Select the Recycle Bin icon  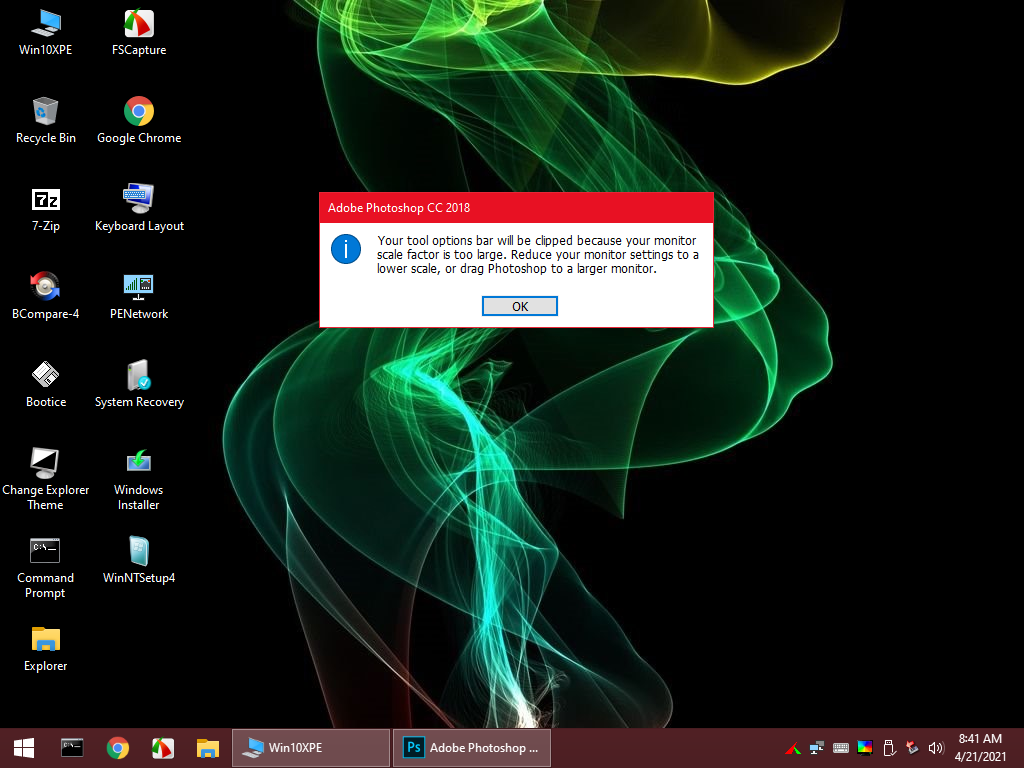coord(46,121)
